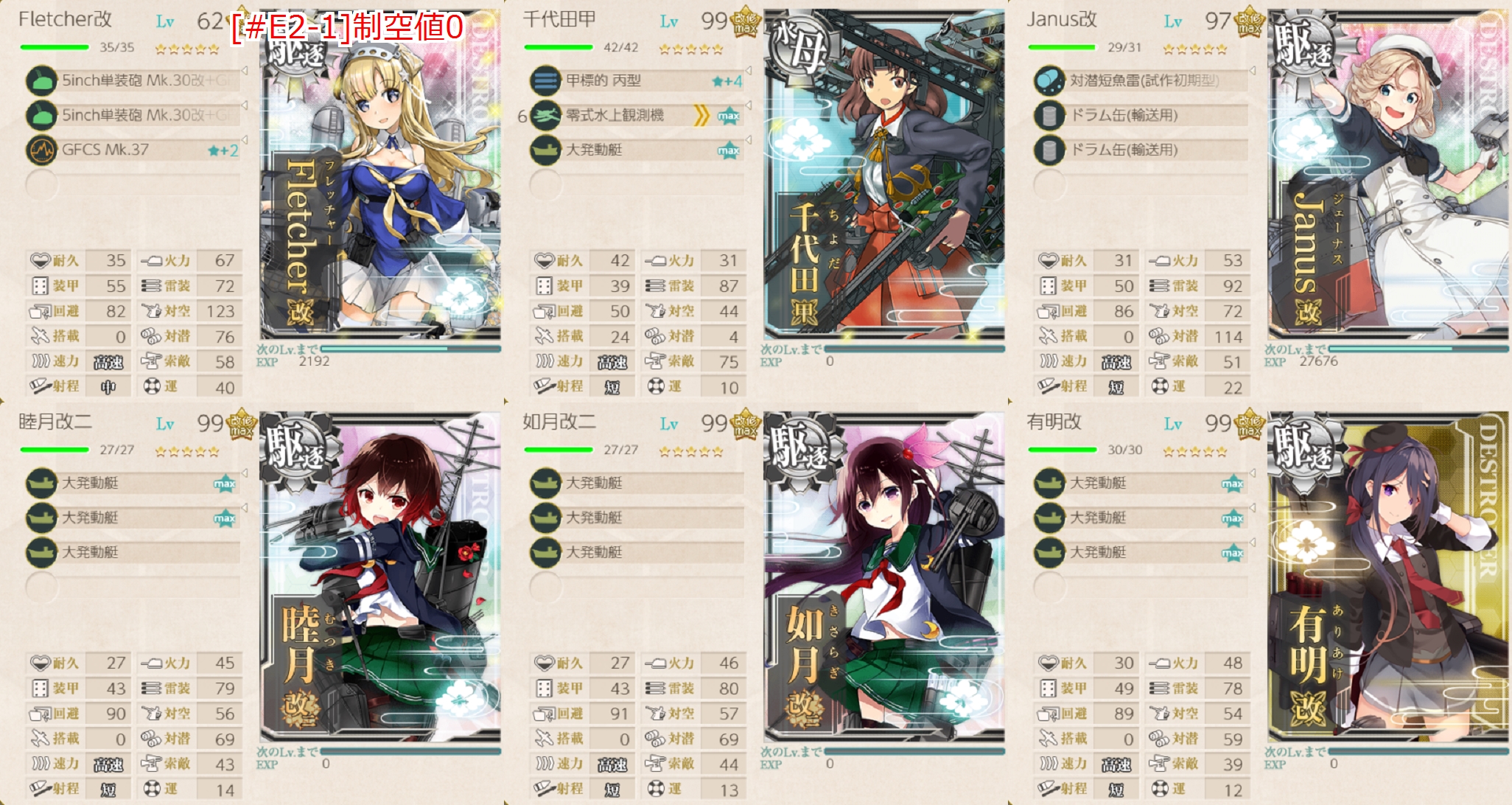Expand the arrow beside Janus's ASW torpedo slot
The image size is (1512, 805).
pyautogui.click(x=1253, y=71)
